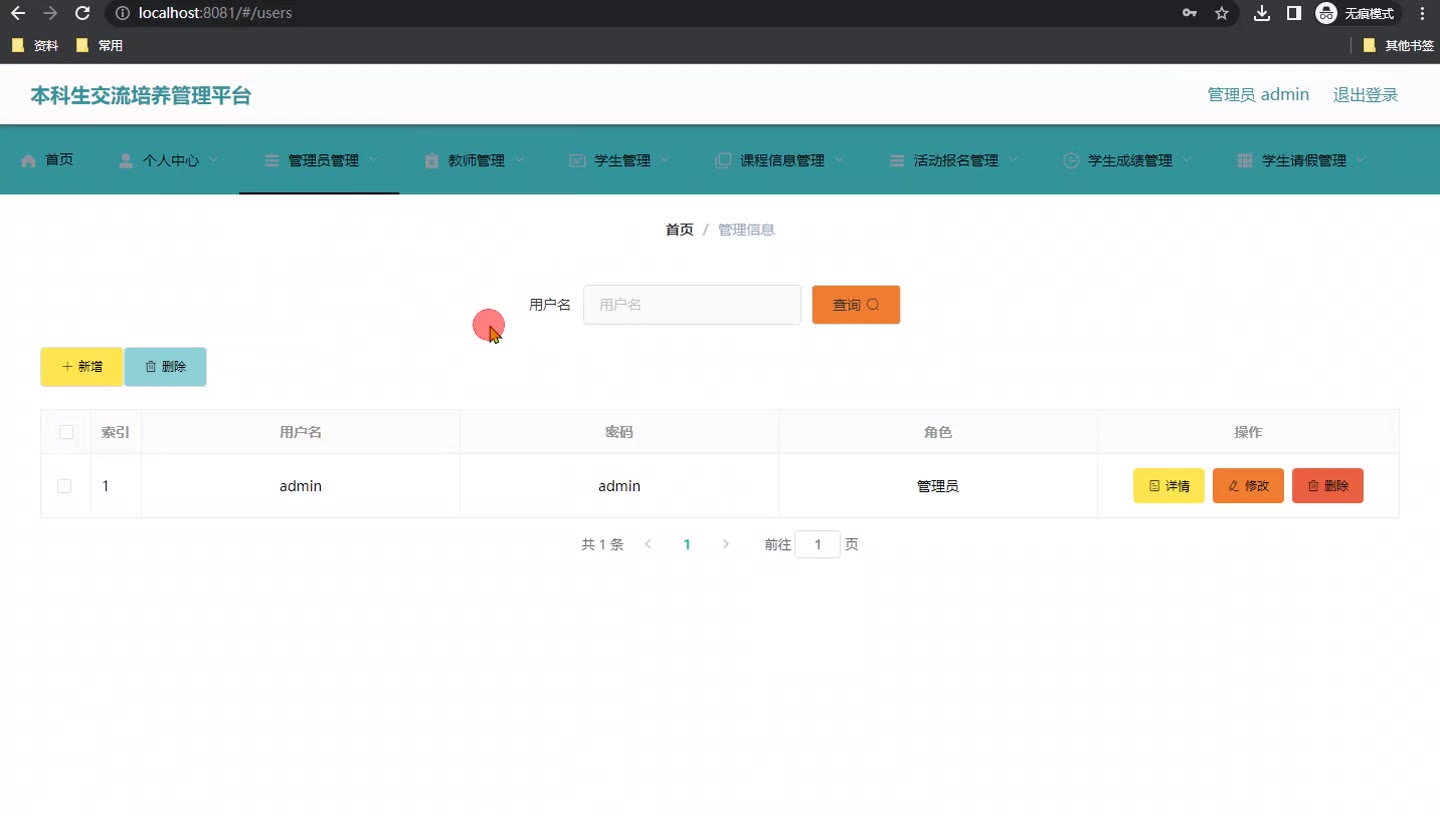Open the 常用 bookmark folder

click(99, 45)
